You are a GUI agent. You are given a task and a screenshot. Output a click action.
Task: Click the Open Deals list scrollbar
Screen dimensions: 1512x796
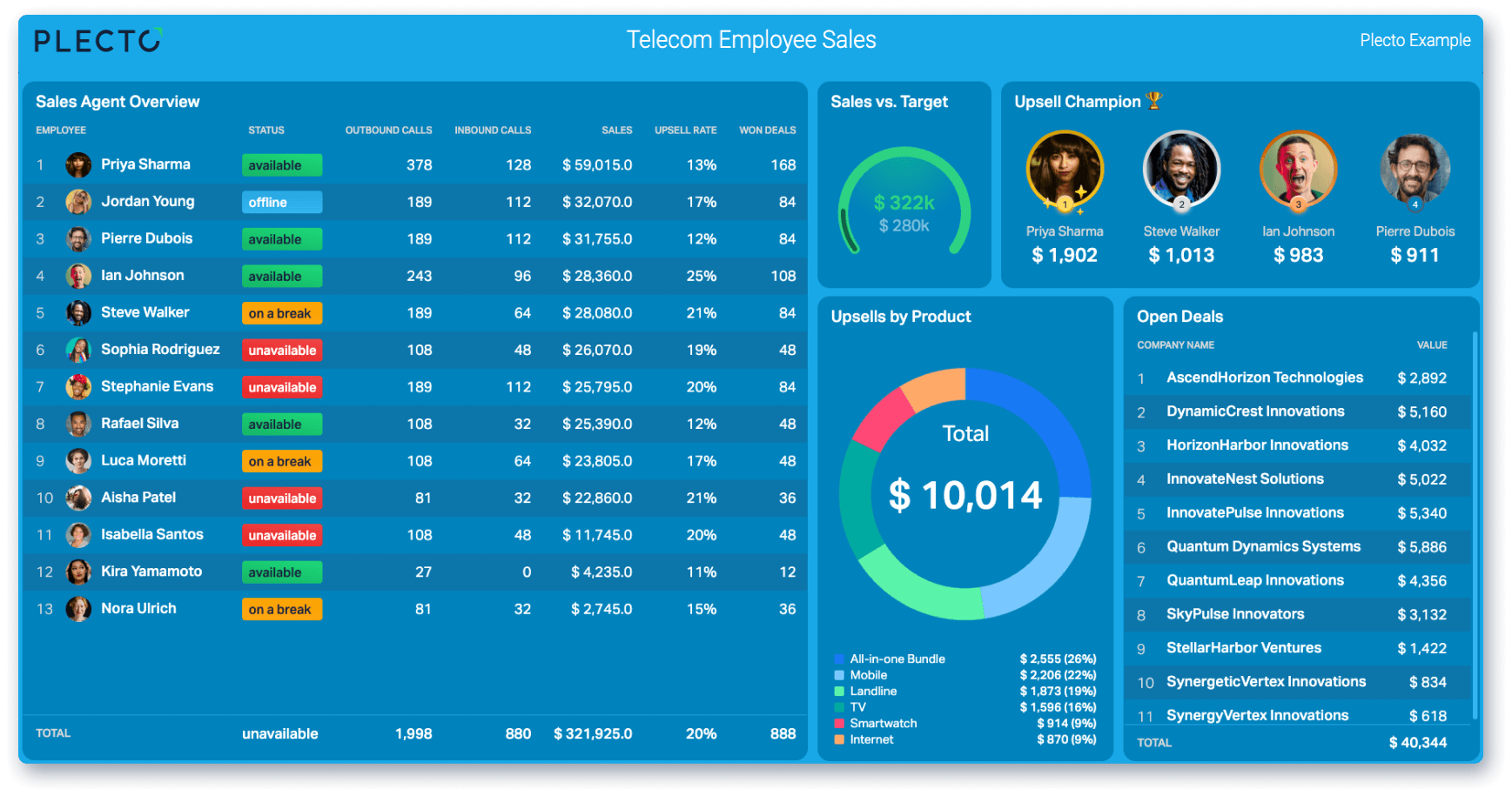1475,525
